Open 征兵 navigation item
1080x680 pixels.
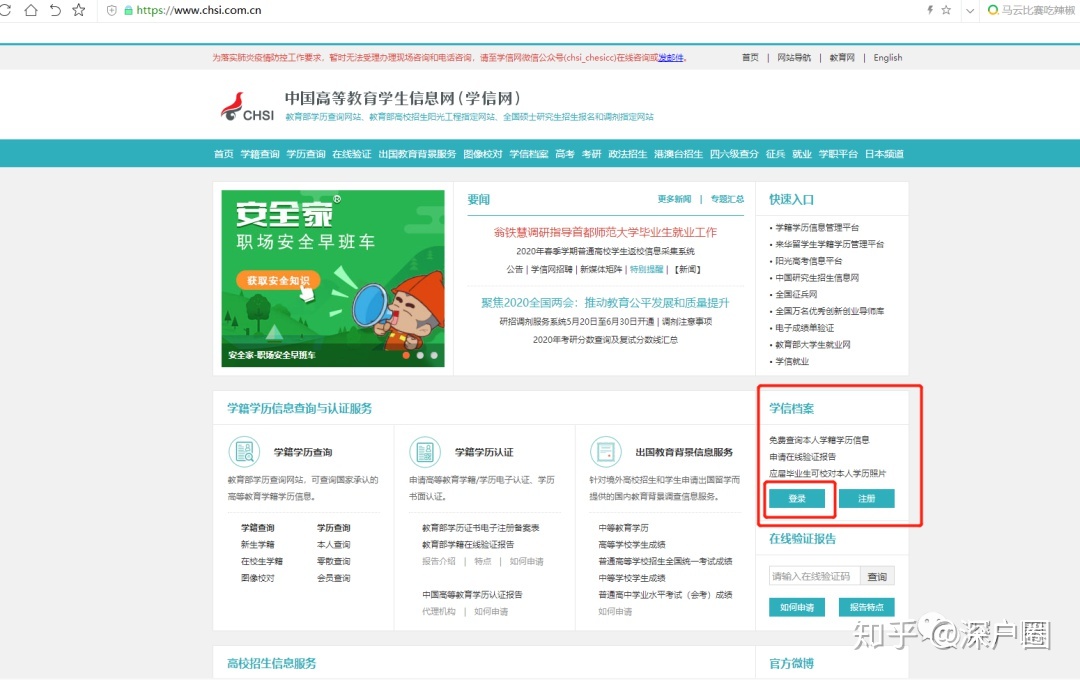click(775, 154)
